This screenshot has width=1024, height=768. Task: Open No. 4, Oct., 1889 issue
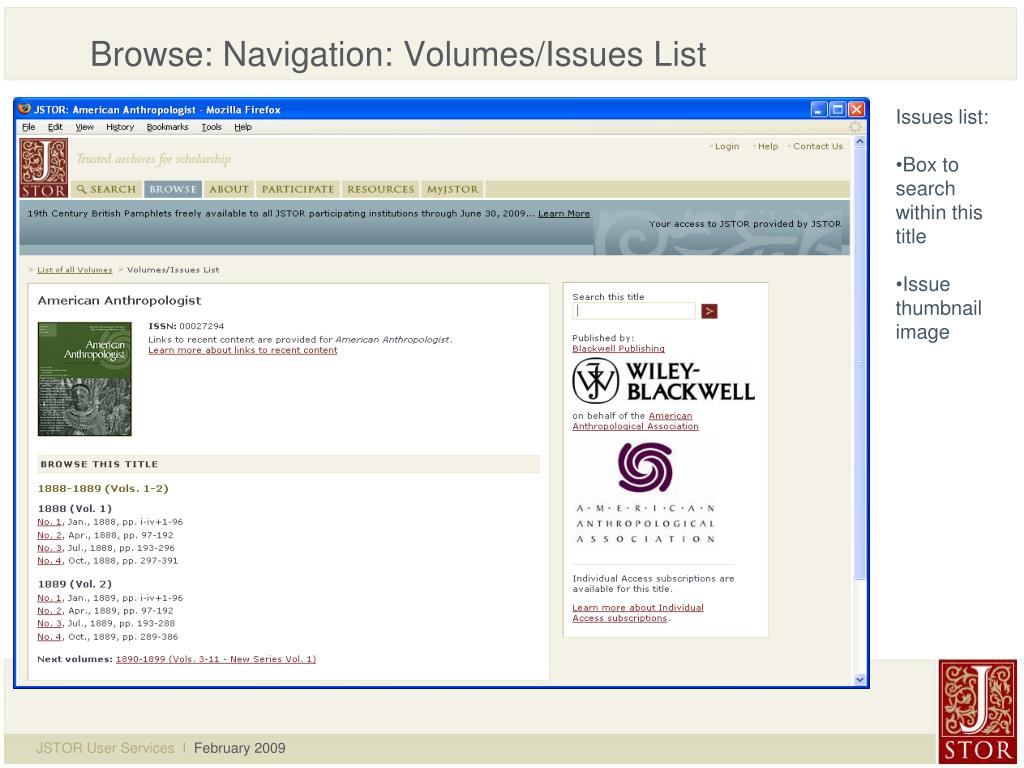pos(50,637)
